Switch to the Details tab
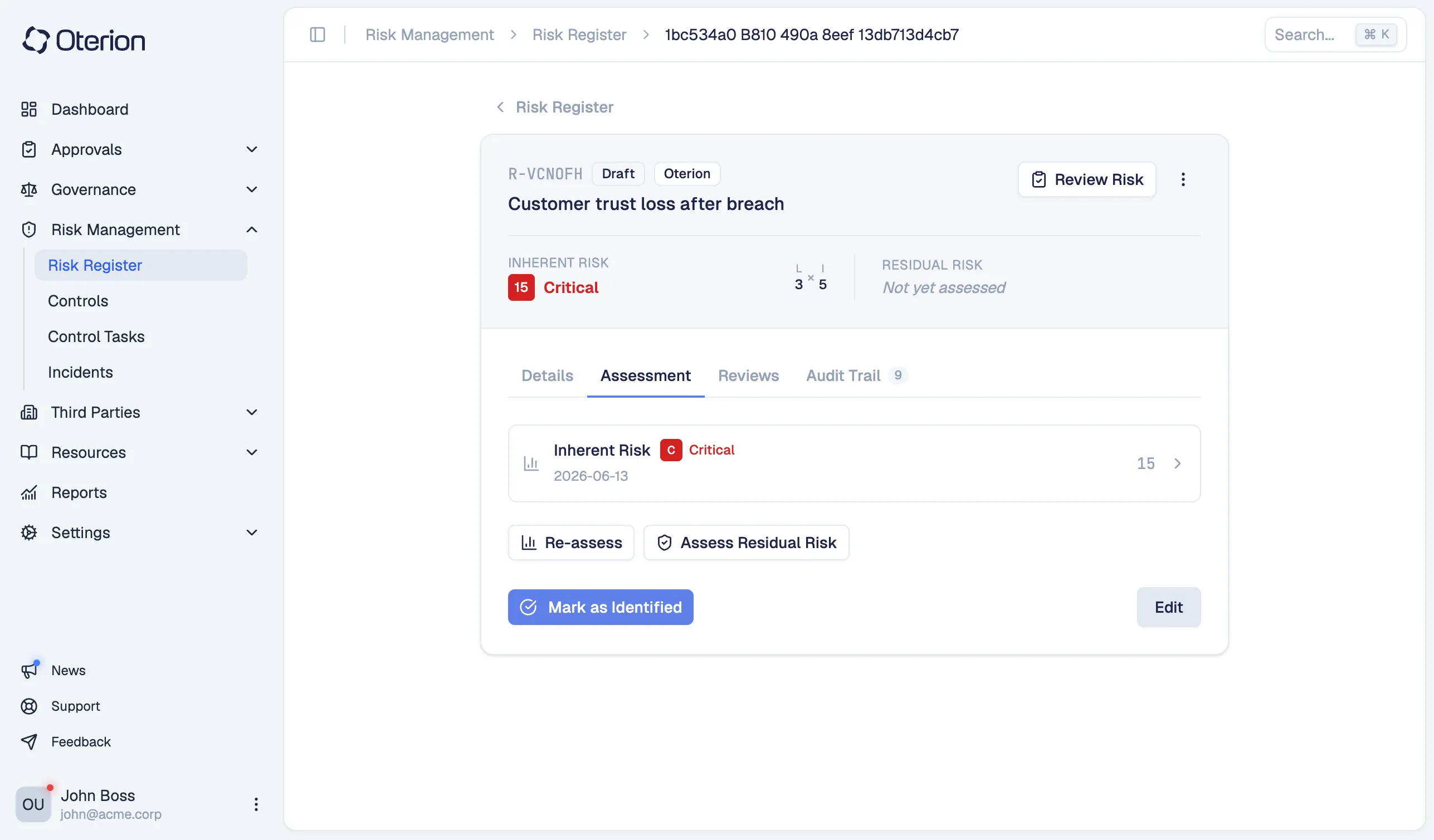 point(548,375)
